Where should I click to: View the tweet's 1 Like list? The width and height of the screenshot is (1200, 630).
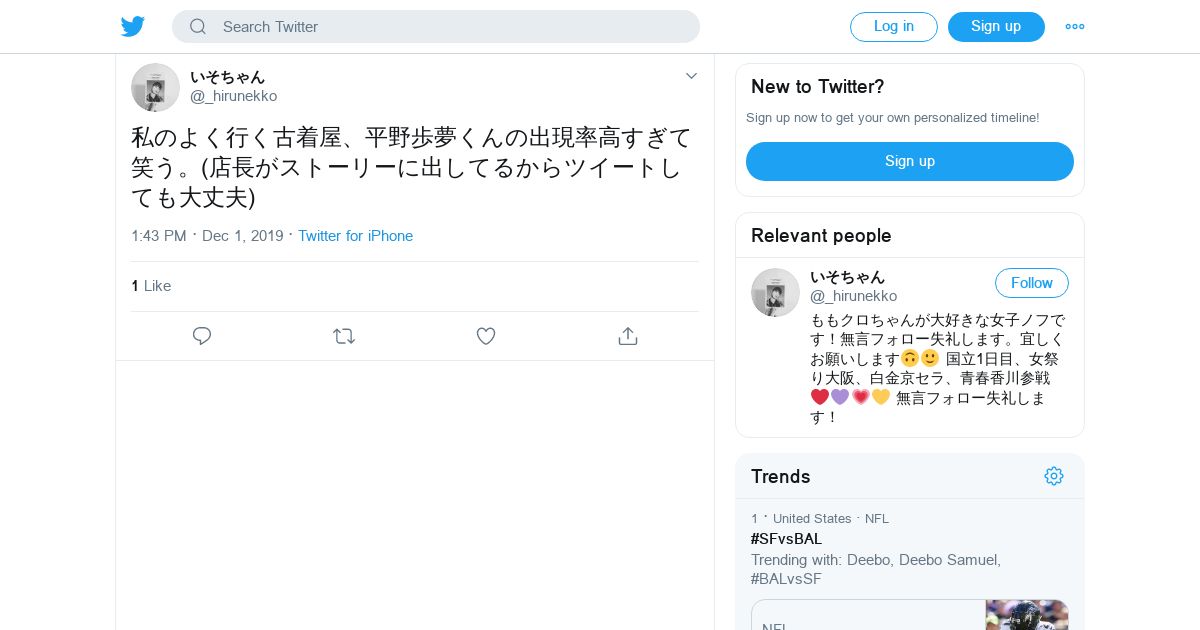pos(151,286)
